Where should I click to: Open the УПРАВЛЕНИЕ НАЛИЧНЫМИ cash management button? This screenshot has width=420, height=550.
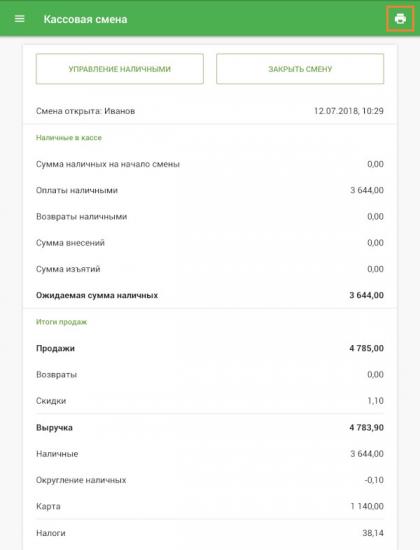(120, 69)
